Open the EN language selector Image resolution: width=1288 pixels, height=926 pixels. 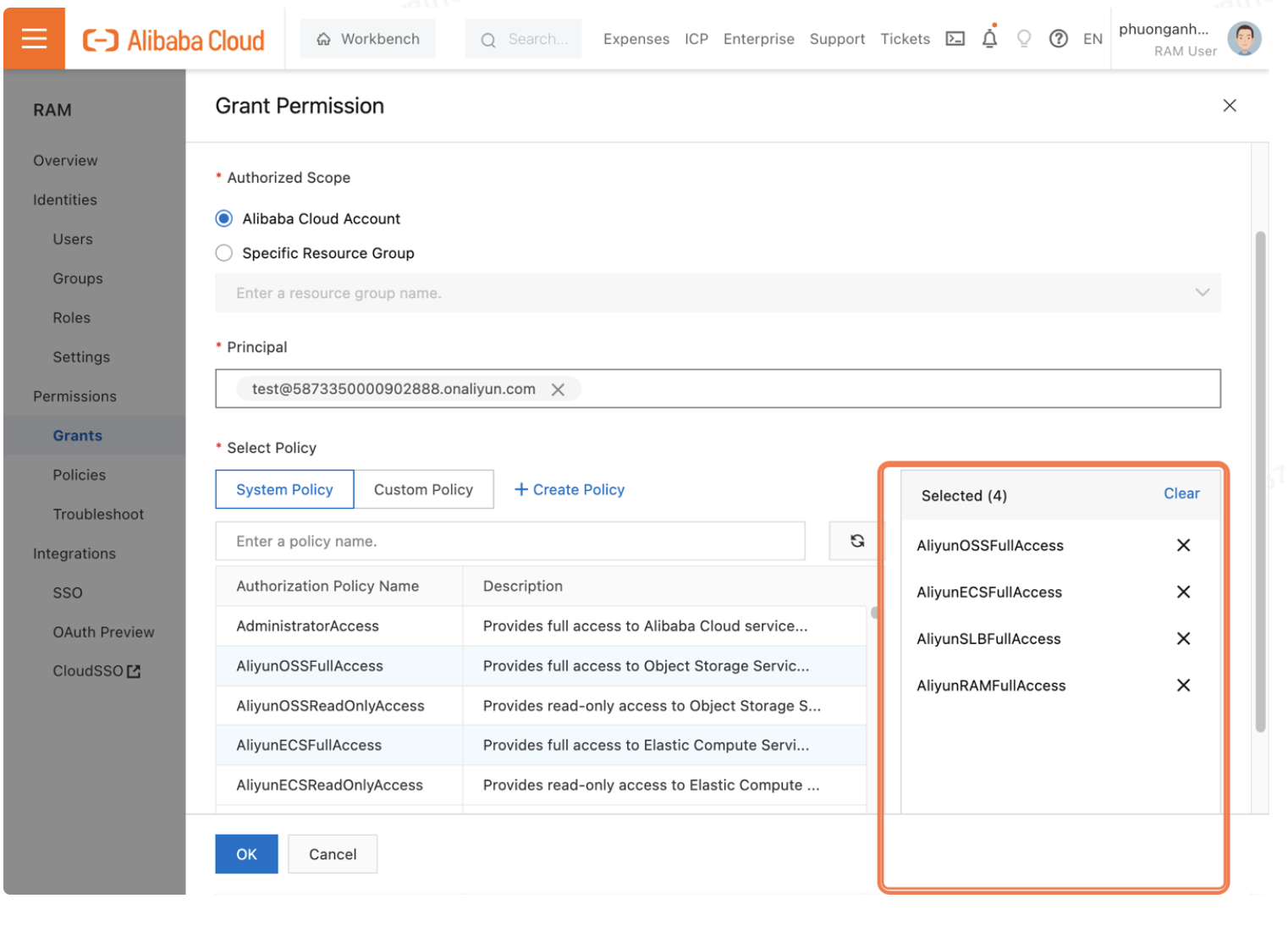pos(1093,39)
